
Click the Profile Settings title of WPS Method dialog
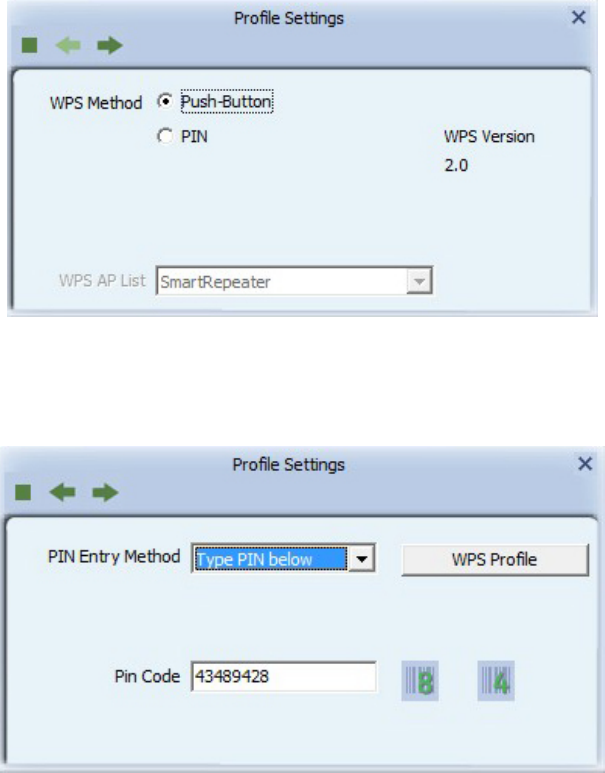coord(288,17)
